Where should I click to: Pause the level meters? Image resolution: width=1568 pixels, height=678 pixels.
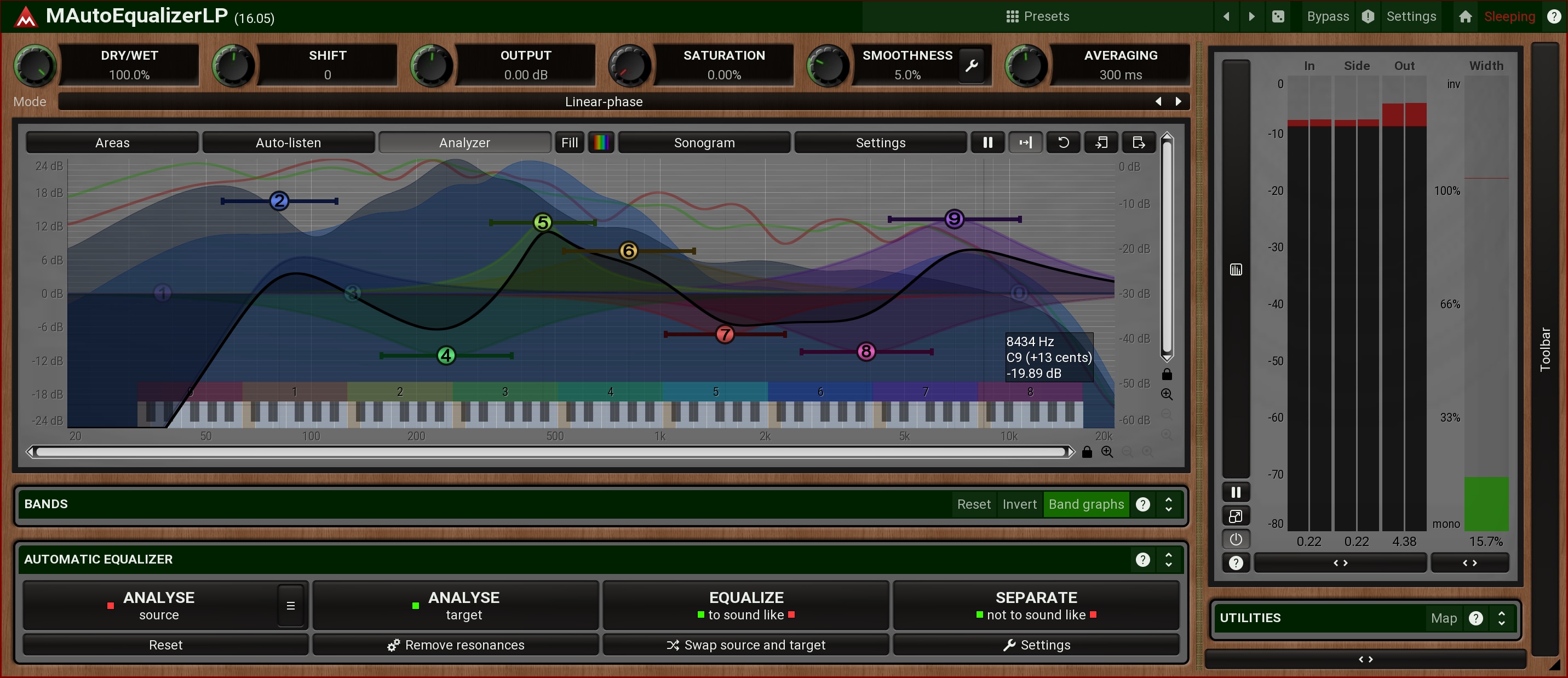point(1236,492)
